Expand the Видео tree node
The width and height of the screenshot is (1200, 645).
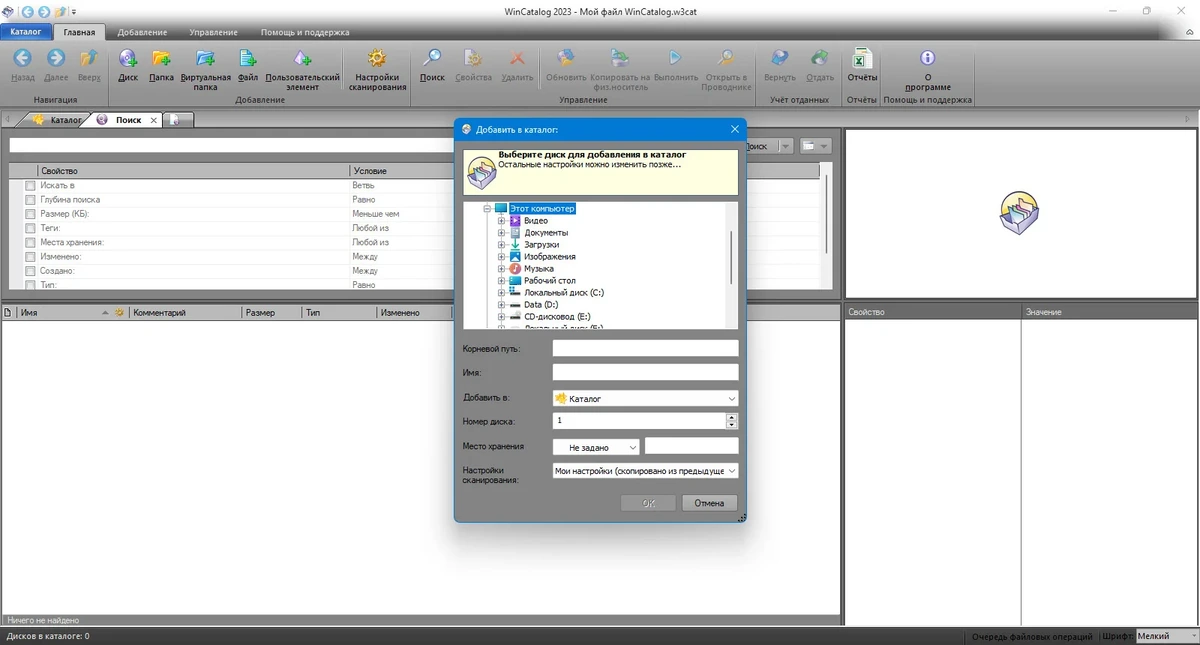(502, 220)
